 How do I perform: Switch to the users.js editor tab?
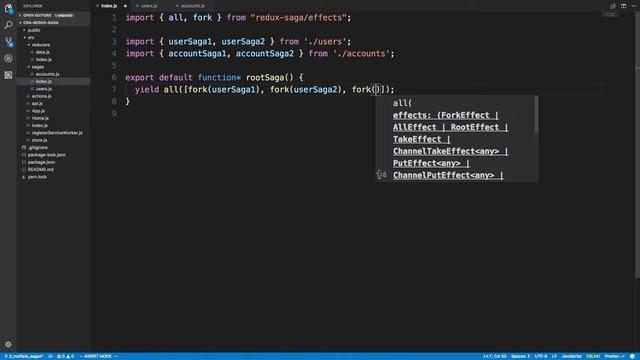tap(149, 6)
